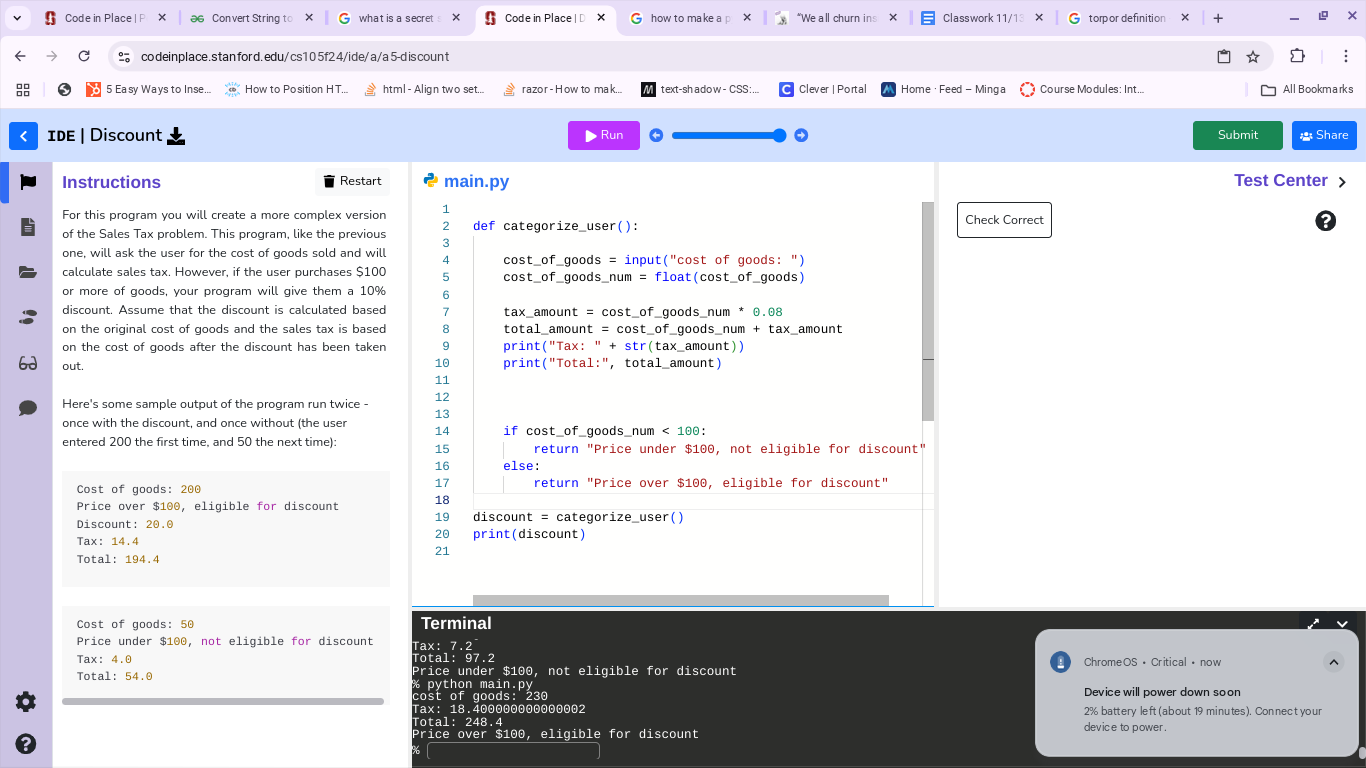Click the editor horizontal scrollbar

(681, 600)
